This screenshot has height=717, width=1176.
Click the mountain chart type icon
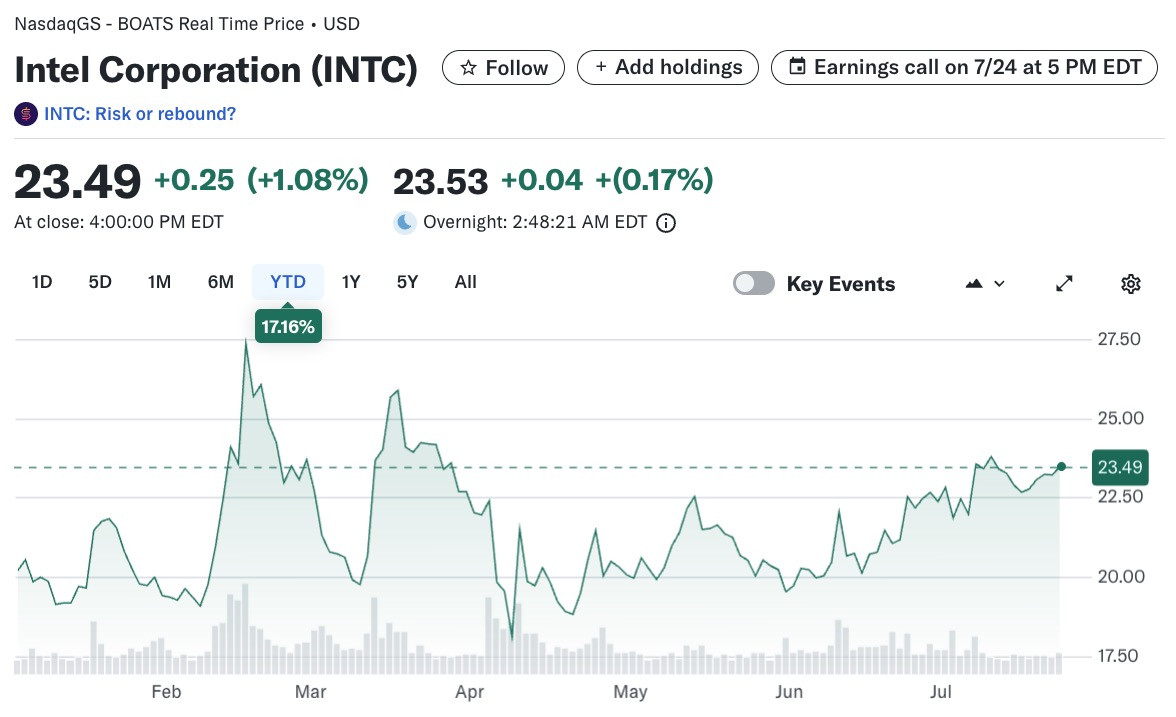[x=974, y=284]
